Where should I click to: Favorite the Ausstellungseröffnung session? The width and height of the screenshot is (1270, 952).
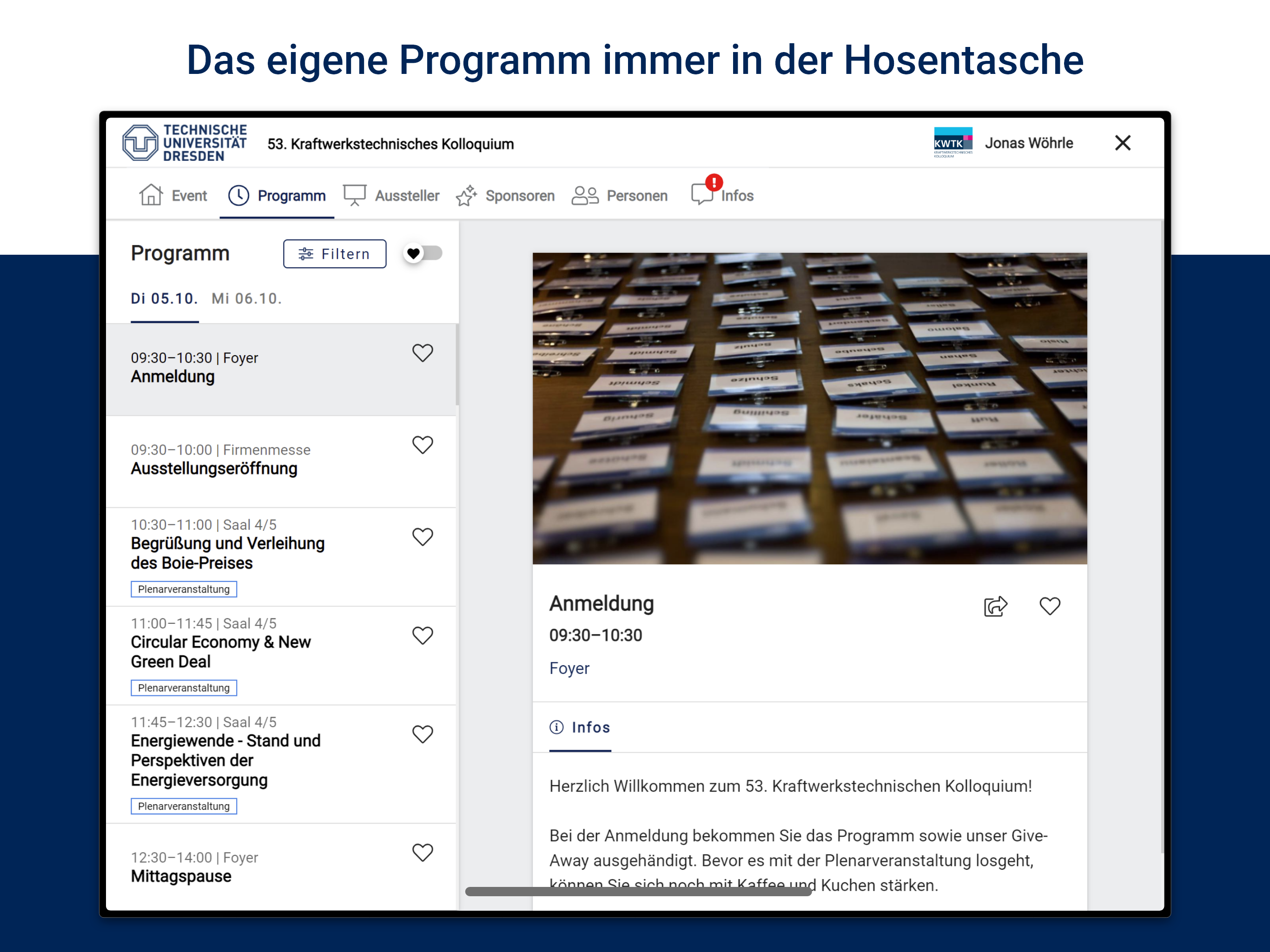423,444
